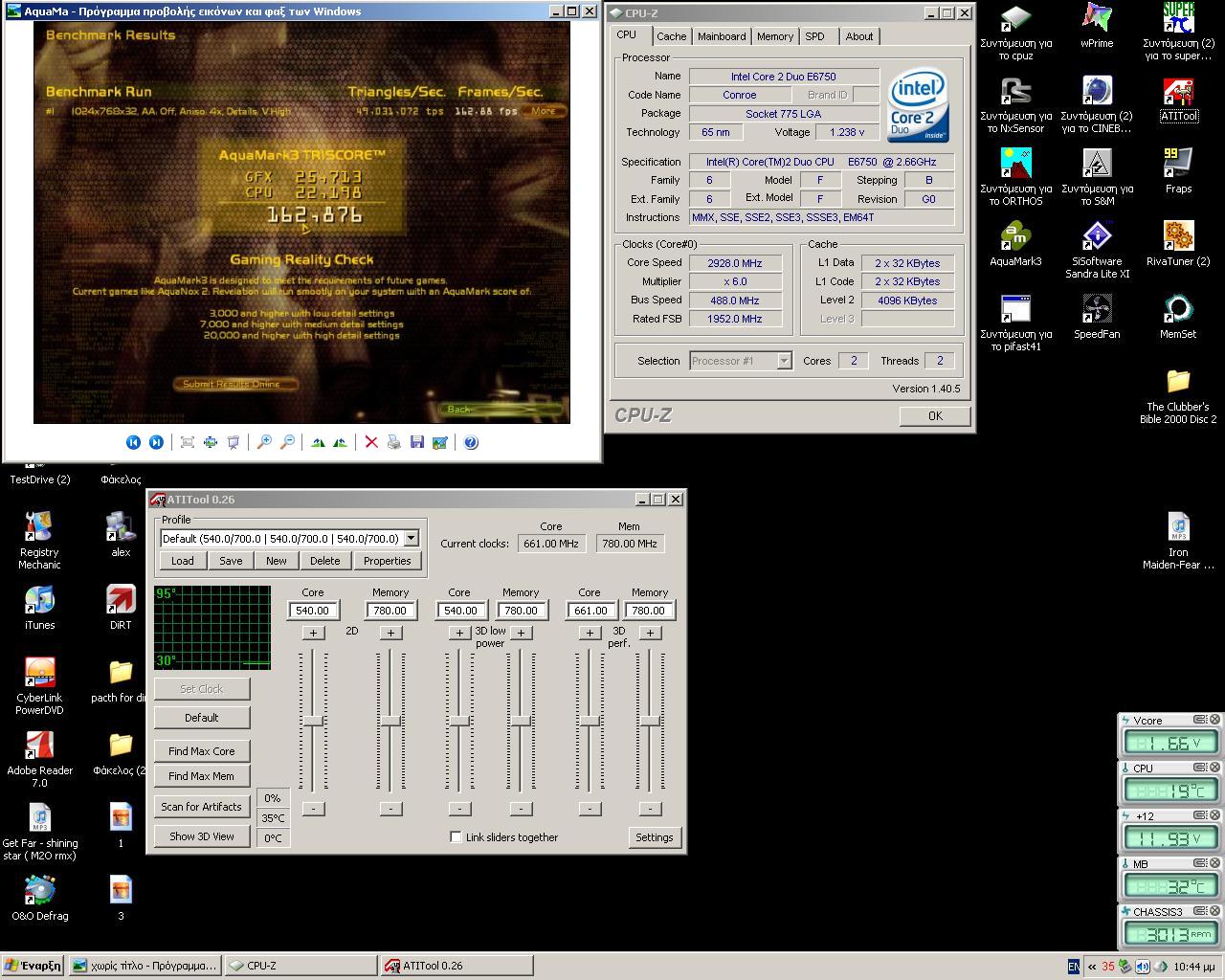Select the RivaTuner (2) desktop icon
This screenshot has height=980, width=1225.
(x=1178, y=244)
